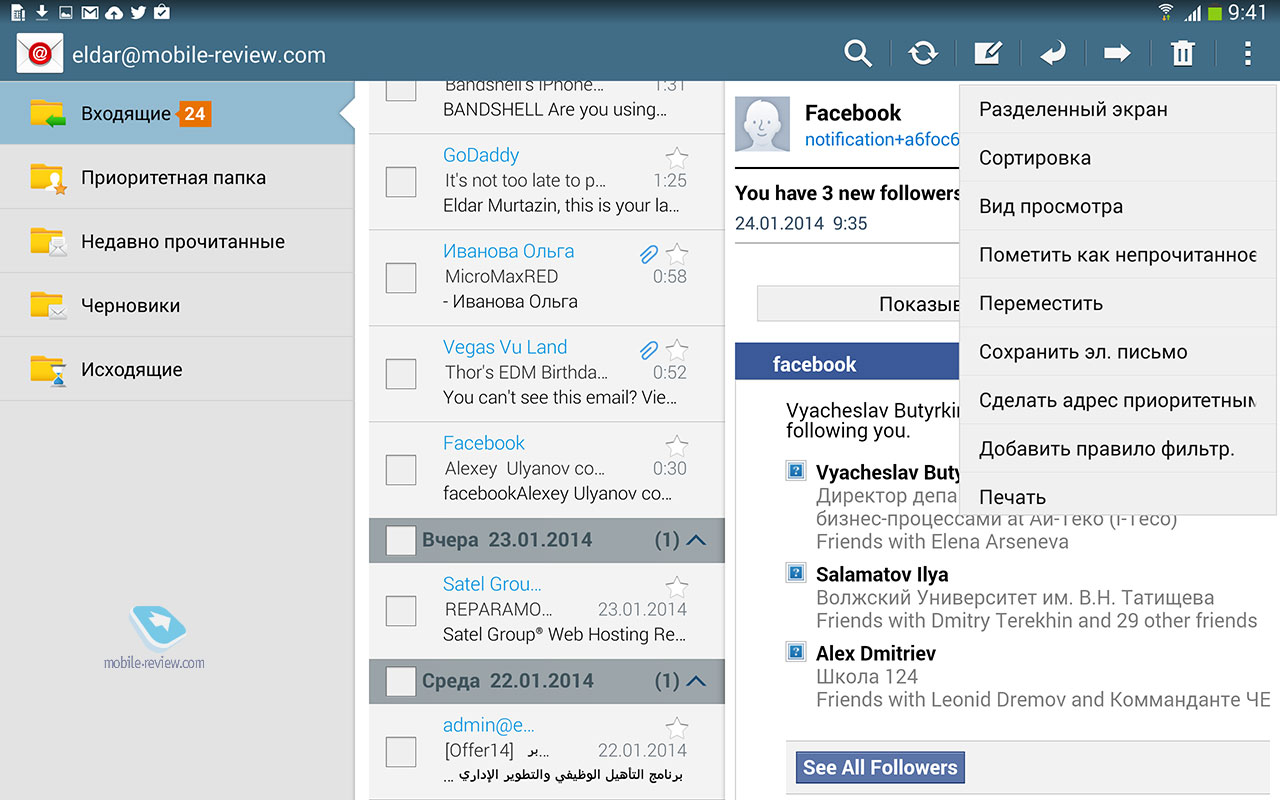The height and width of the screenshot is (800, 1280).
Task: Tap the email app icon
Action: [40, 54]
